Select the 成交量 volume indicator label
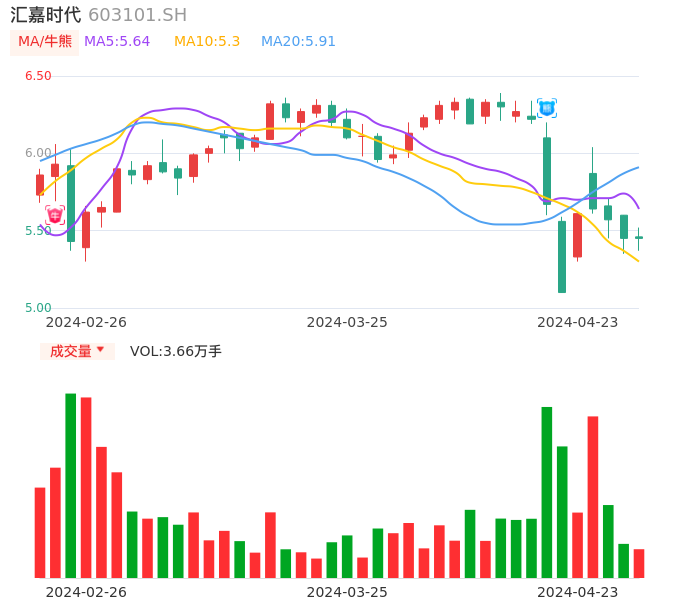Image resolution: width=686 pixels, height=606 pixels. 71,351
